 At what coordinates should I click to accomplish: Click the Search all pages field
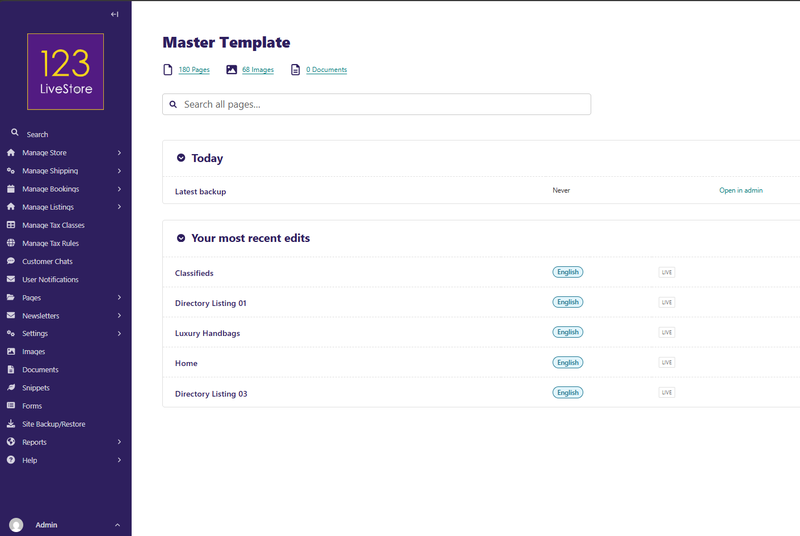377,105
